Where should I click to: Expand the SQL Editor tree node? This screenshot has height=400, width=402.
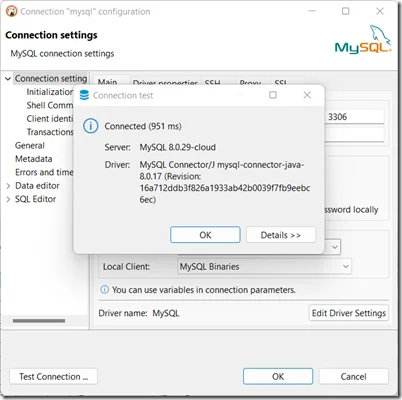8,199
